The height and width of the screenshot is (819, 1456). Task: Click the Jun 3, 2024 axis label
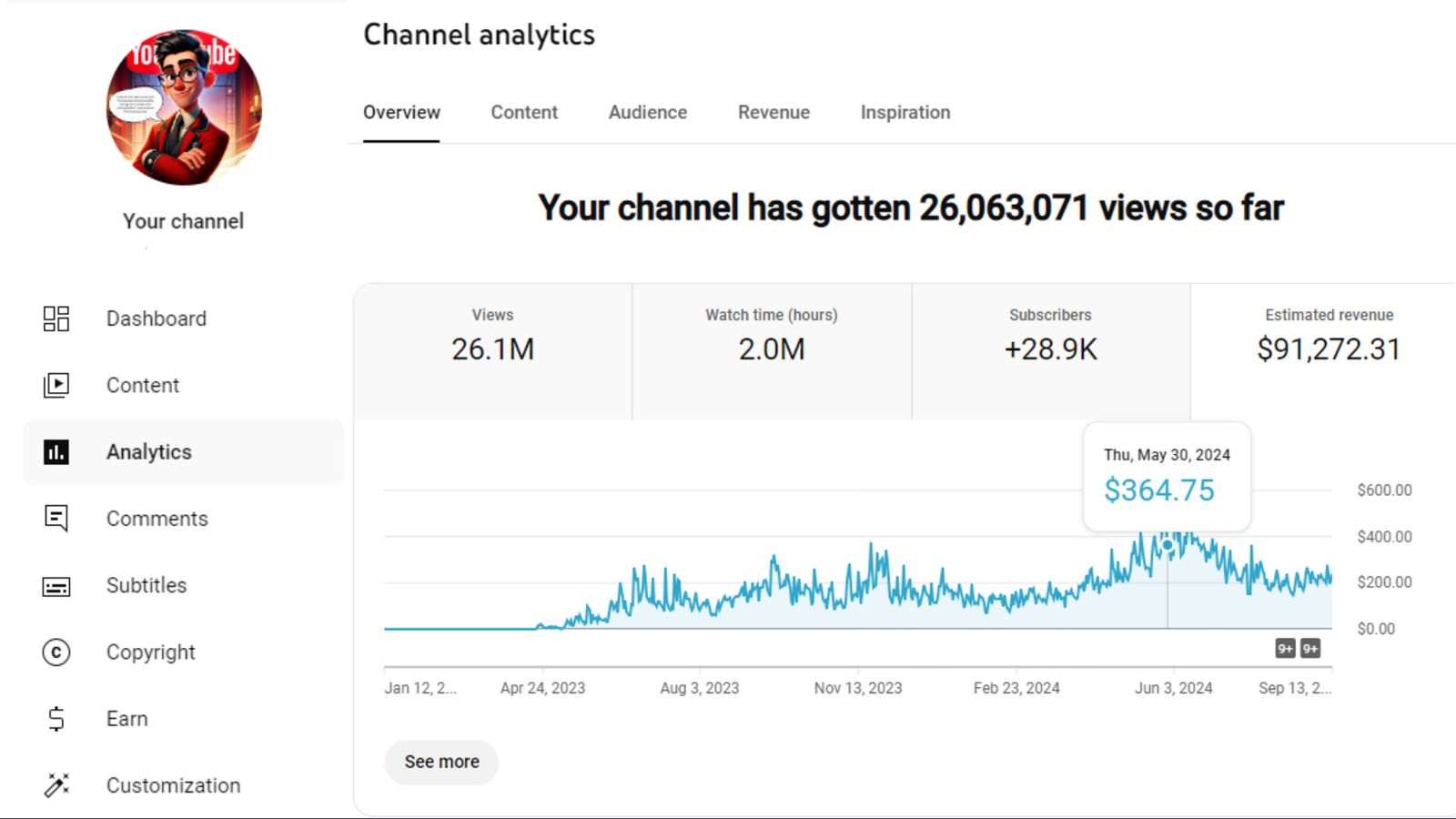(x=1174, y=688)
